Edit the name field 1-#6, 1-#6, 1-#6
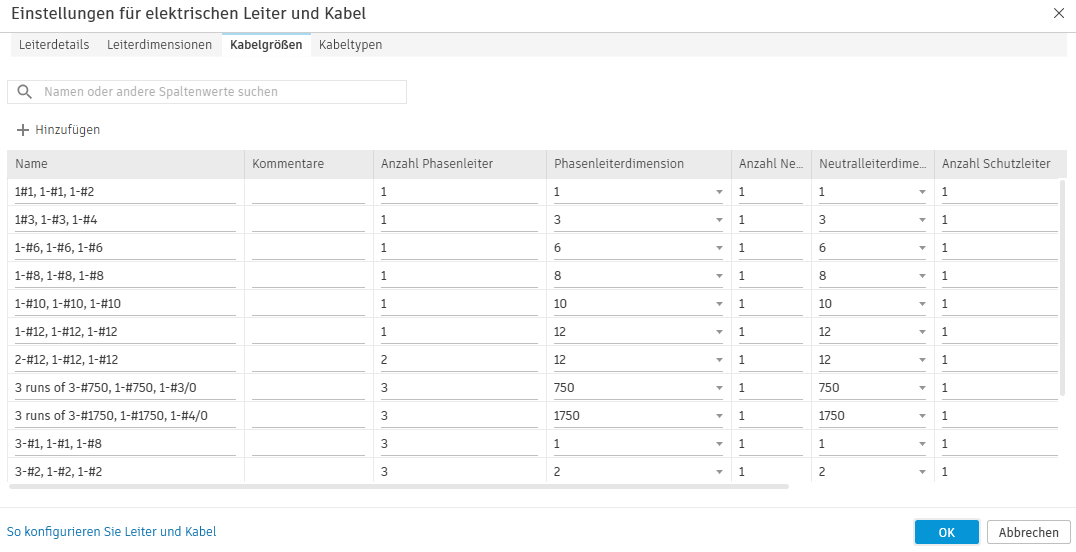This screenshot has width=1076, height=552. click(125, 248)
